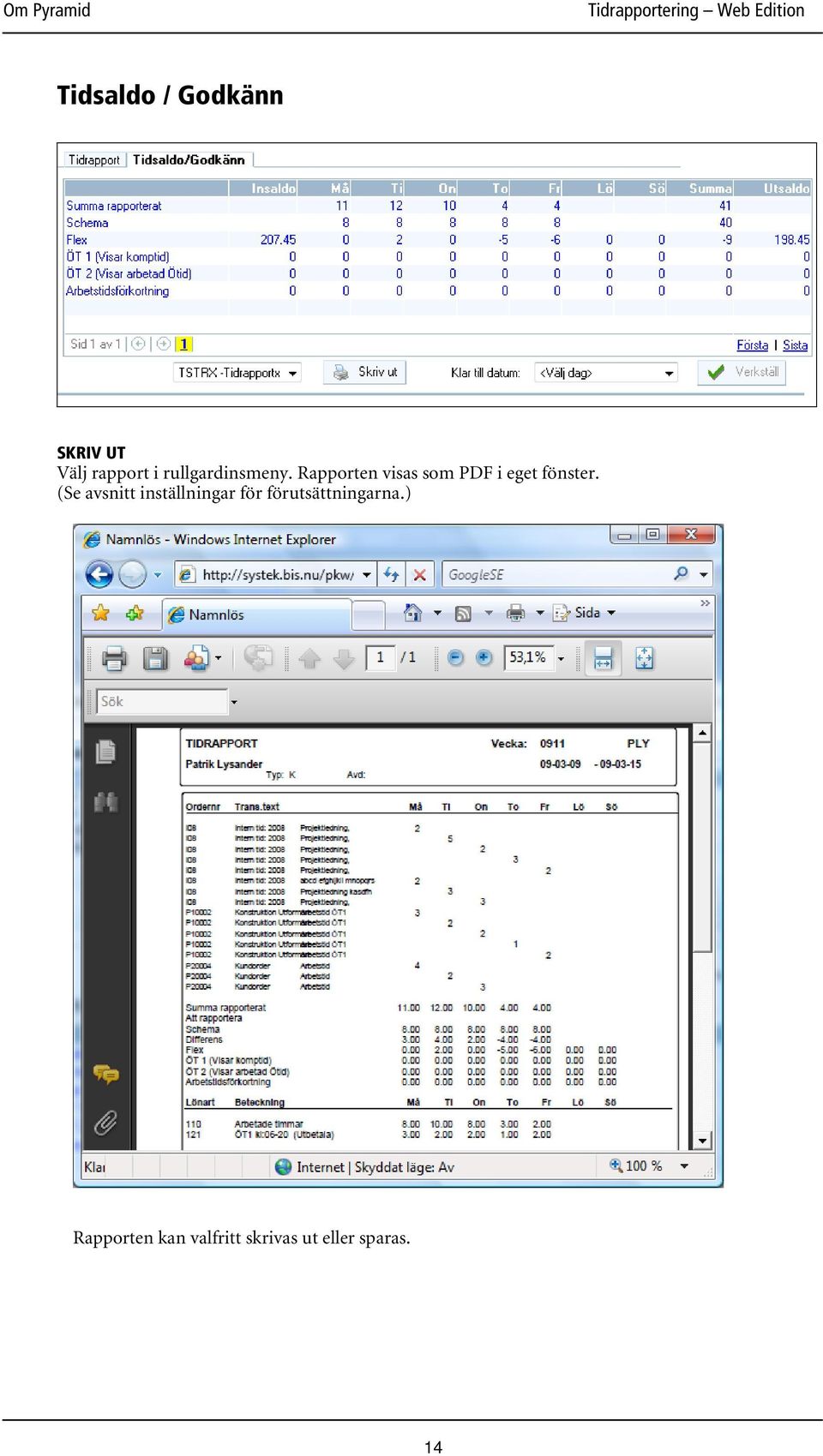Go back with the blue Back arrow

[x=99, y=574]
